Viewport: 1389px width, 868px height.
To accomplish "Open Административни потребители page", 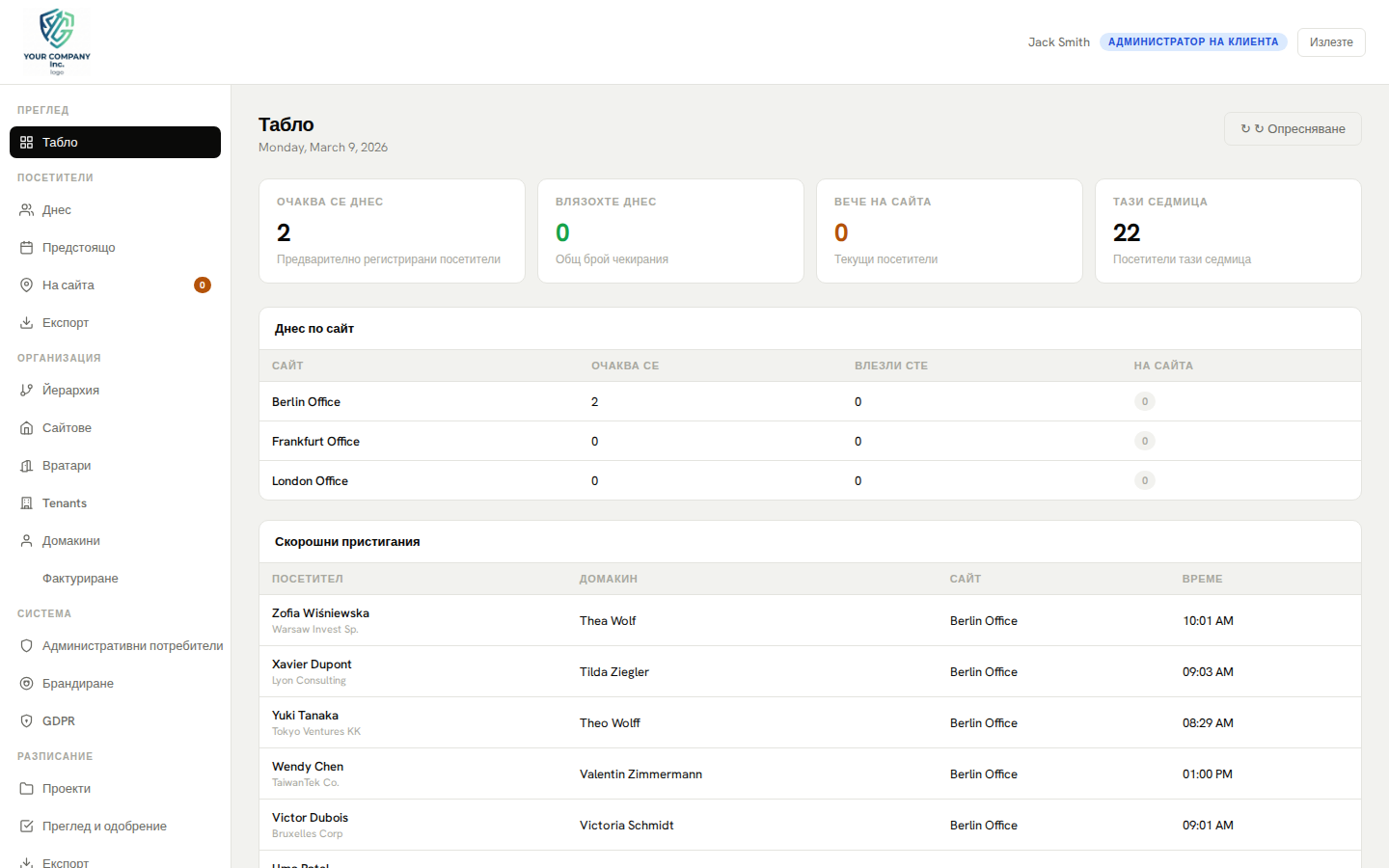I will pos(132,645).
